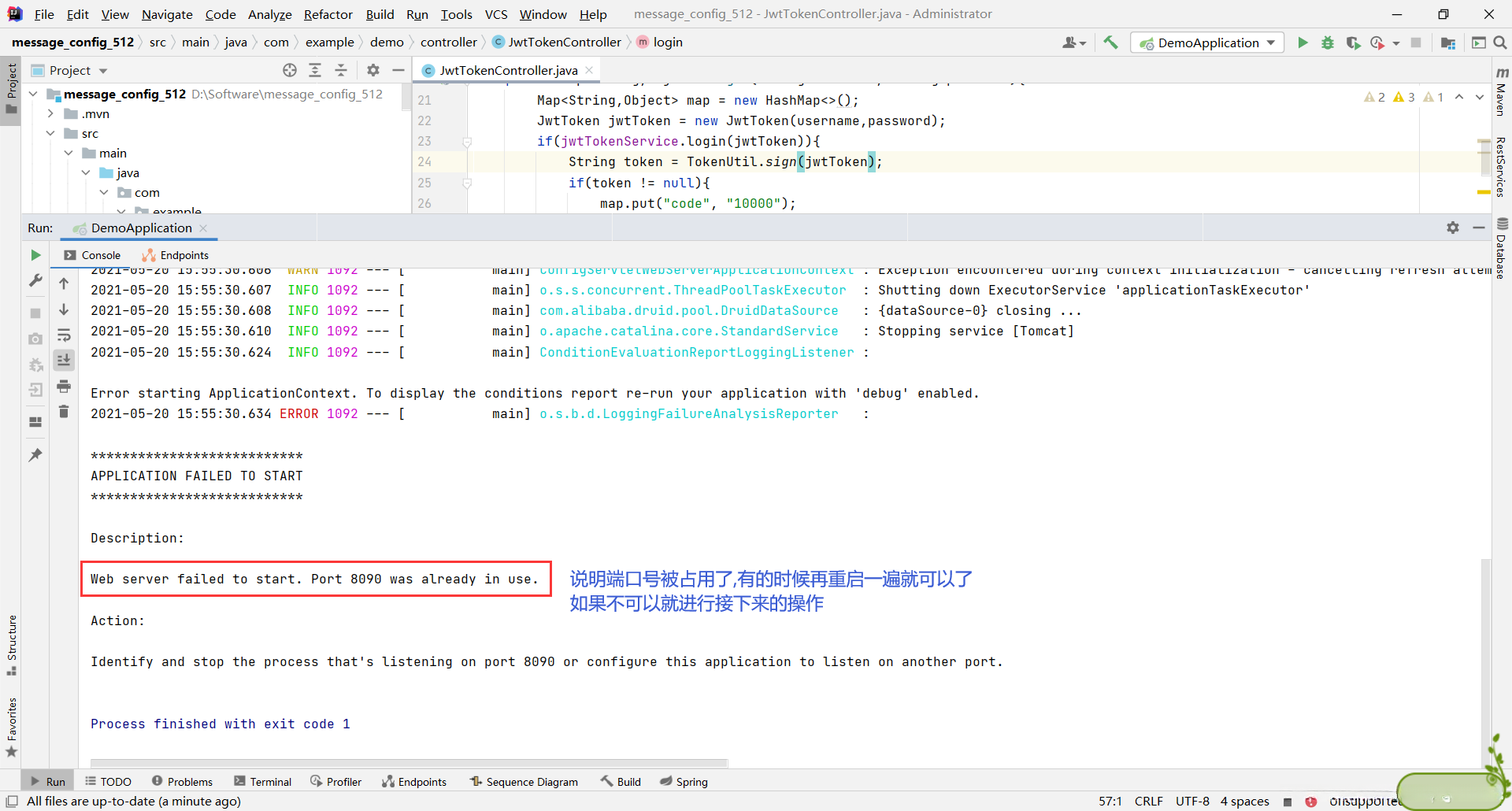Open the Project view selector dropdown

pyautogui.click(x=69, y=70)
